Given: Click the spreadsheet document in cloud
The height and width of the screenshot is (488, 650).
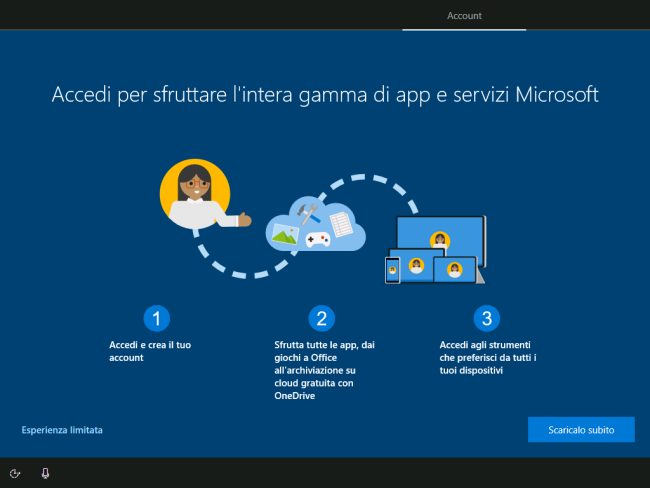Looking at the screenshot, I should pos(341,224).
